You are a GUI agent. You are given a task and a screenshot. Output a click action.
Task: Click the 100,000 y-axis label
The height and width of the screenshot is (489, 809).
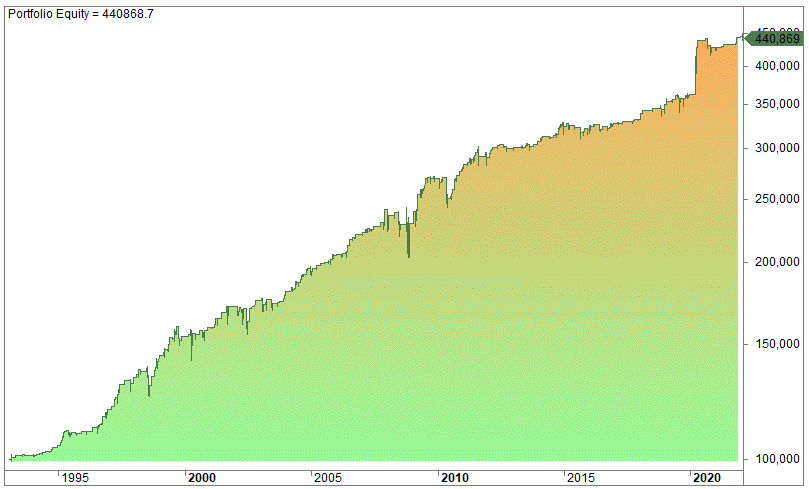[x=776, y=460]
